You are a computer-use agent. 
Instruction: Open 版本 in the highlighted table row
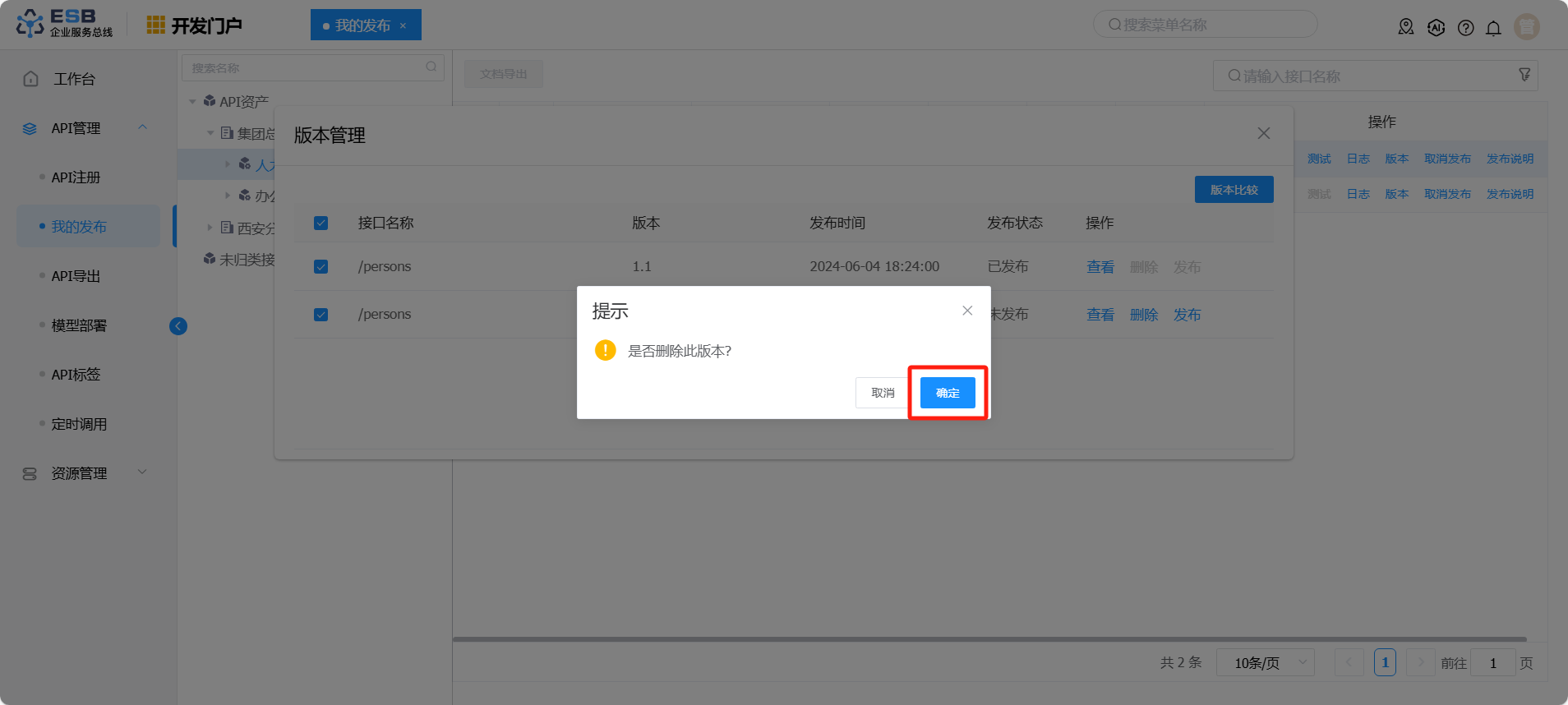click(1397, 159)
